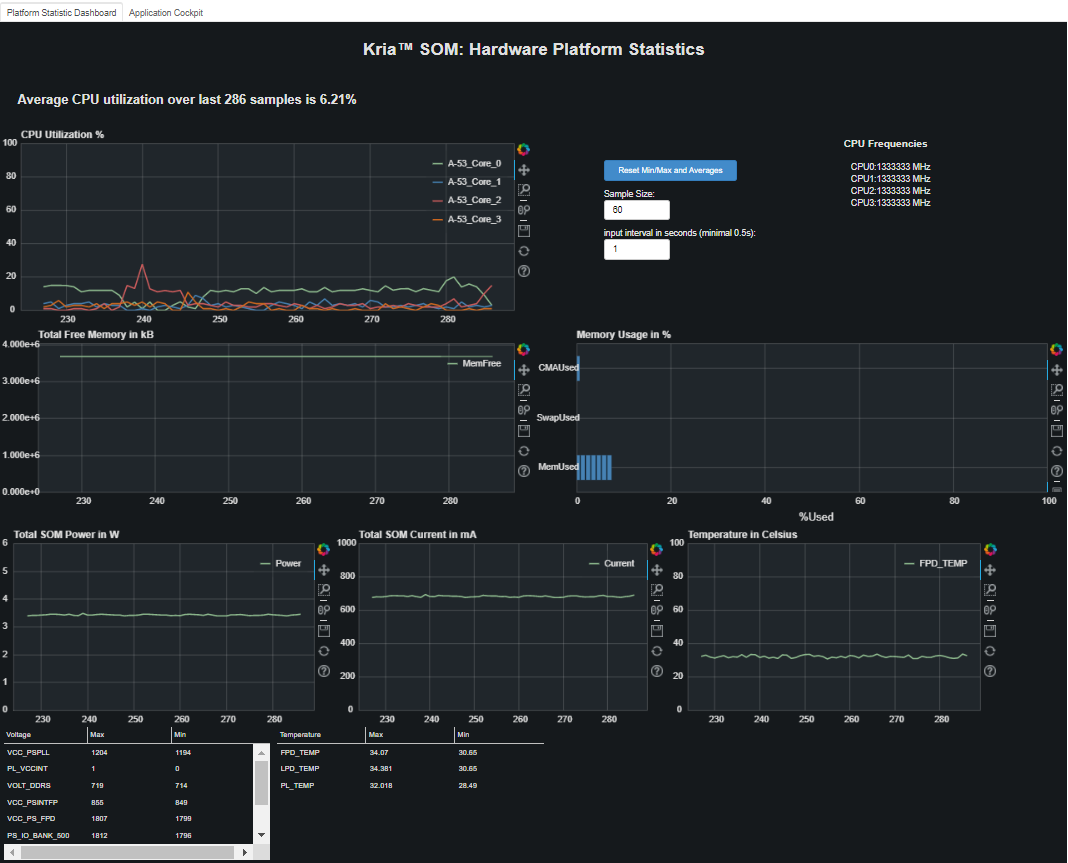This screenshot has width=1068, height=863.
Task: Click the input interval in seconds field
Action: click(637, 249)
